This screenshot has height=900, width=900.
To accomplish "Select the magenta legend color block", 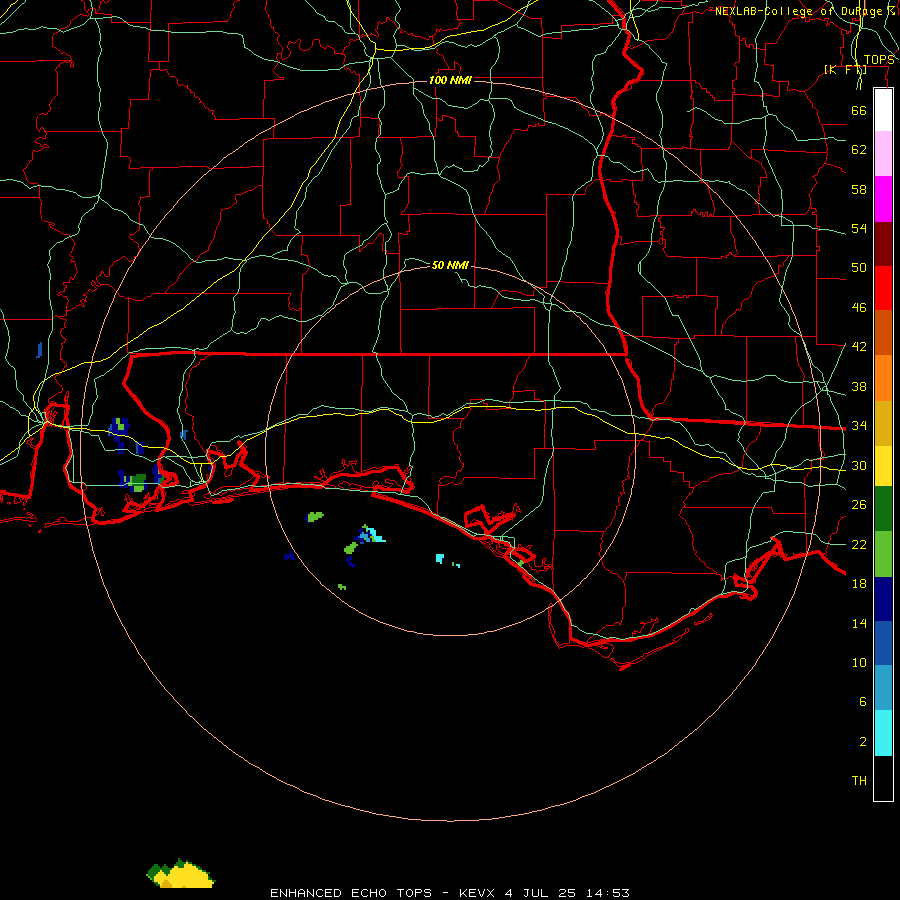I will point(883,199).
